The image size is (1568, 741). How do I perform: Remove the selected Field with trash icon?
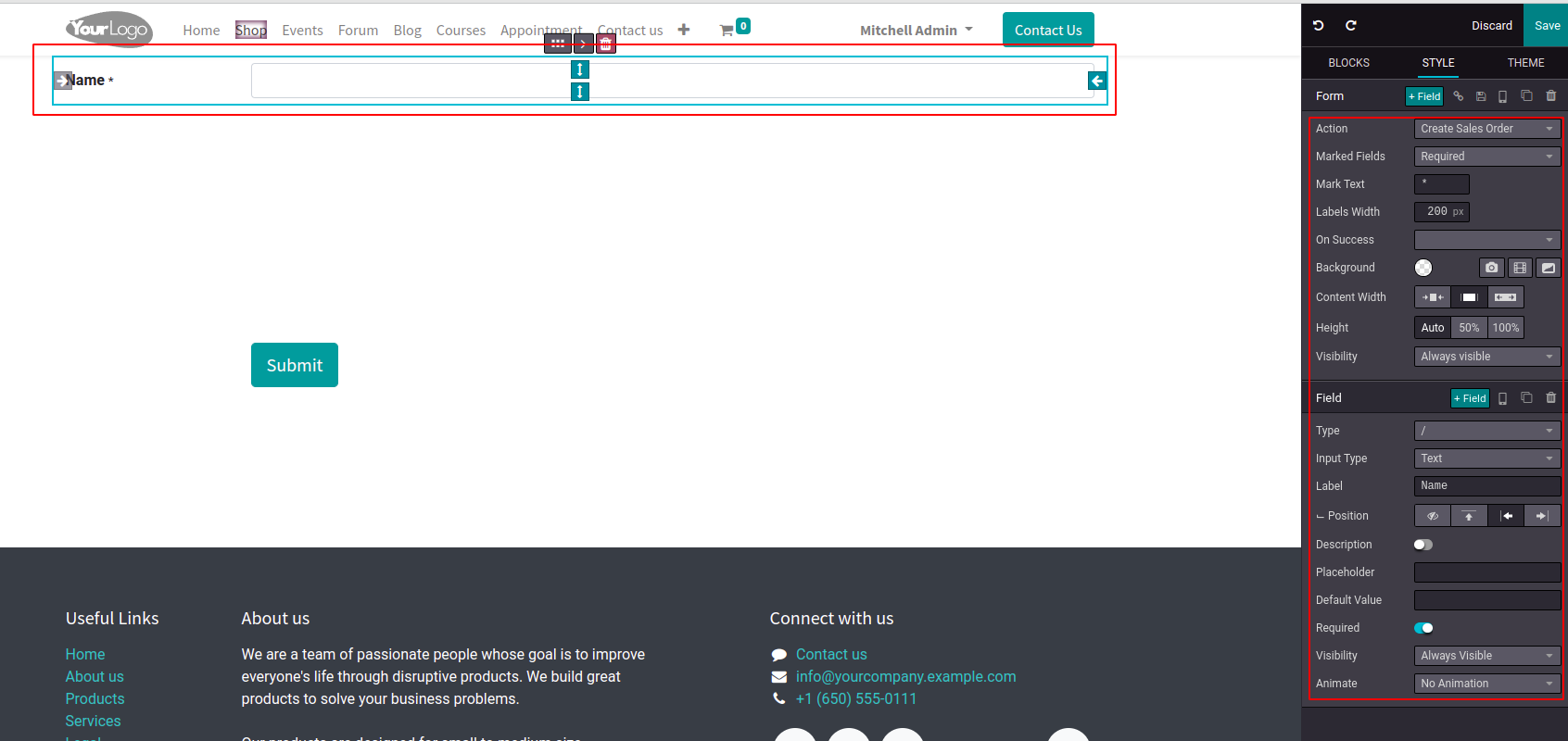point(1551,398)
